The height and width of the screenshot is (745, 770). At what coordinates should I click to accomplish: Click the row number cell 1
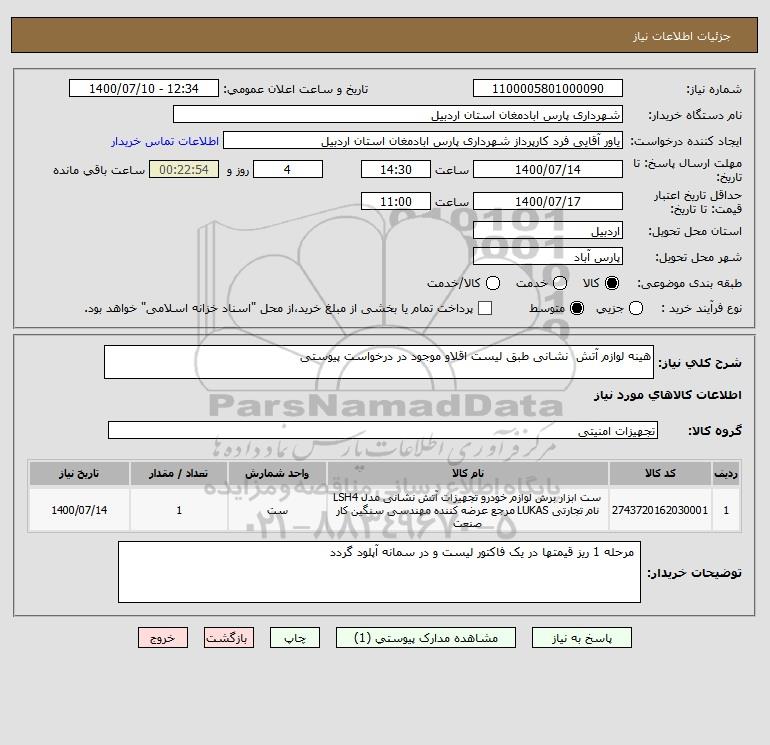point(726,510)
